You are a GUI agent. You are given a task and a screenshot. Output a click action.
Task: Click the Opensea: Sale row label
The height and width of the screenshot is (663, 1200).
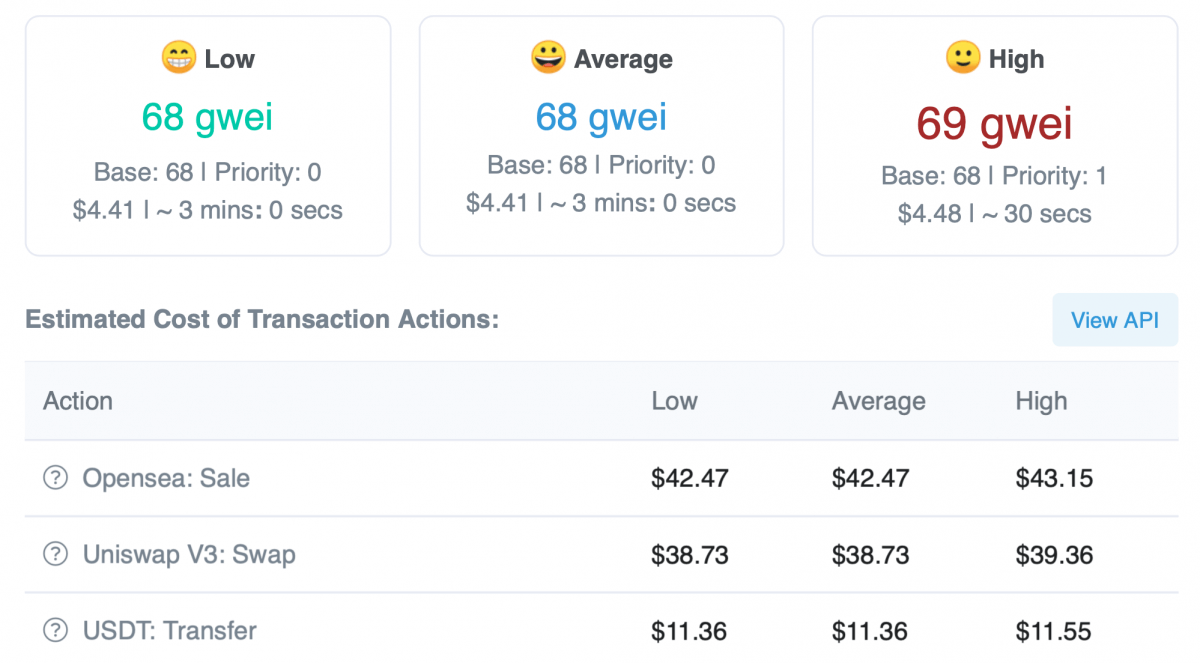coord(166,478)
